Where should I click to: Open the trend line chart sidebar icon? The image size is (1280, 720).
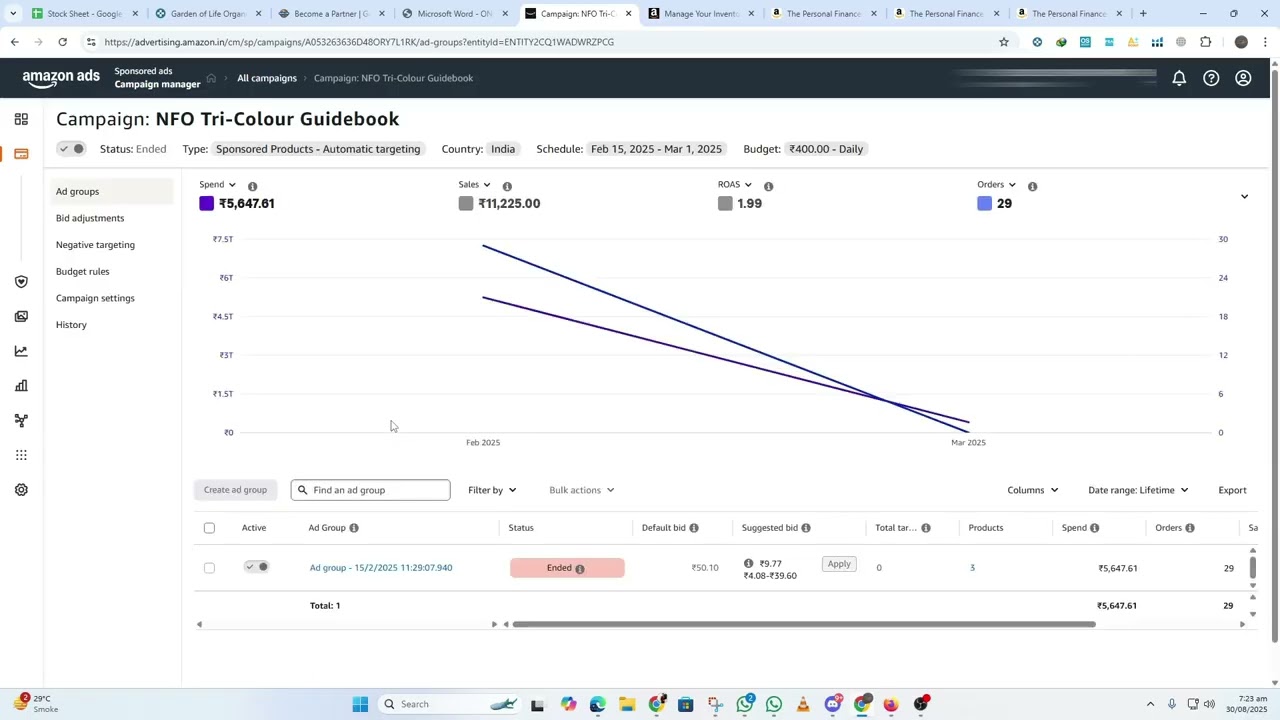(x=21, y=351)
